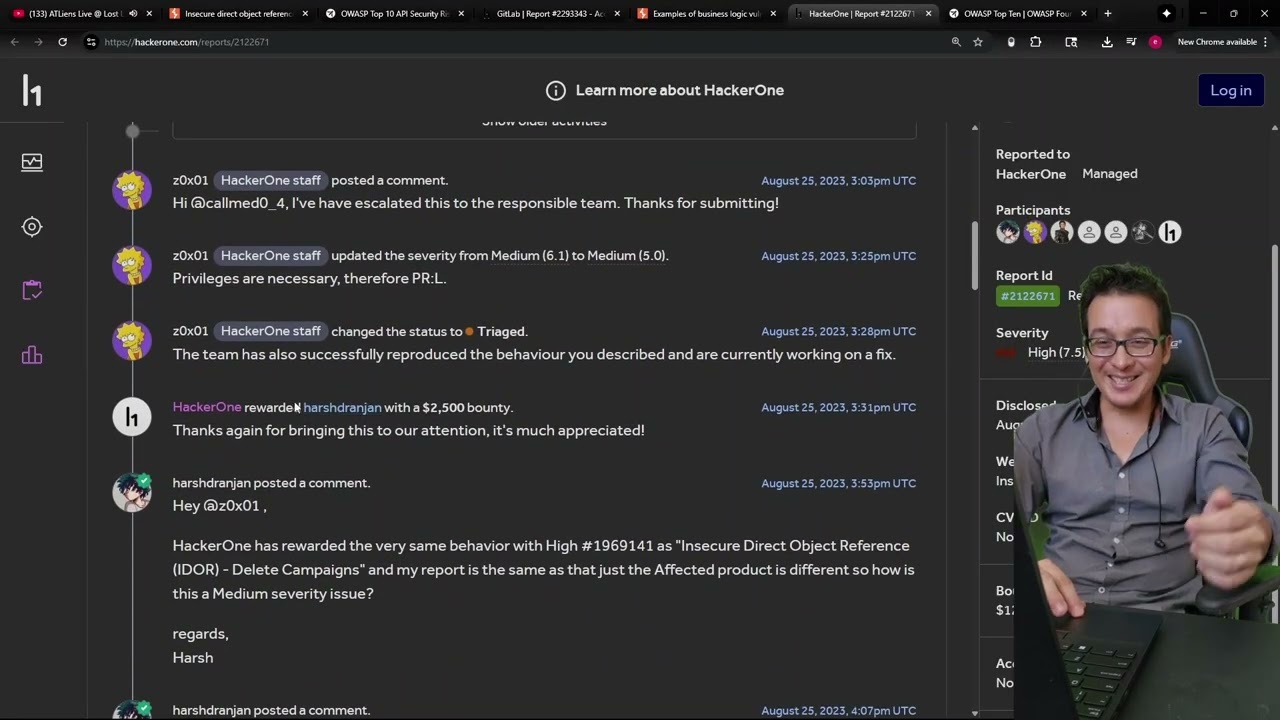This screenshot has width=1280, height=720.
Task: Open the Learn more about HackerOne link
Action: click(680, 90)
